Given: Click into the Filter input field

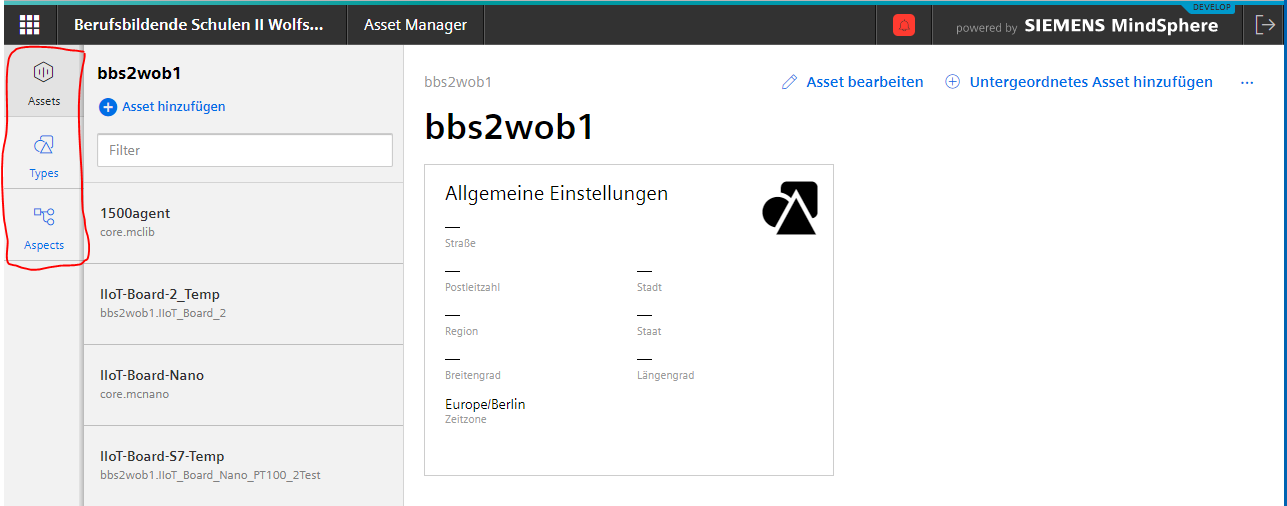Looking at the screenshot, I should pyautogui.click(x=244, y=150).
